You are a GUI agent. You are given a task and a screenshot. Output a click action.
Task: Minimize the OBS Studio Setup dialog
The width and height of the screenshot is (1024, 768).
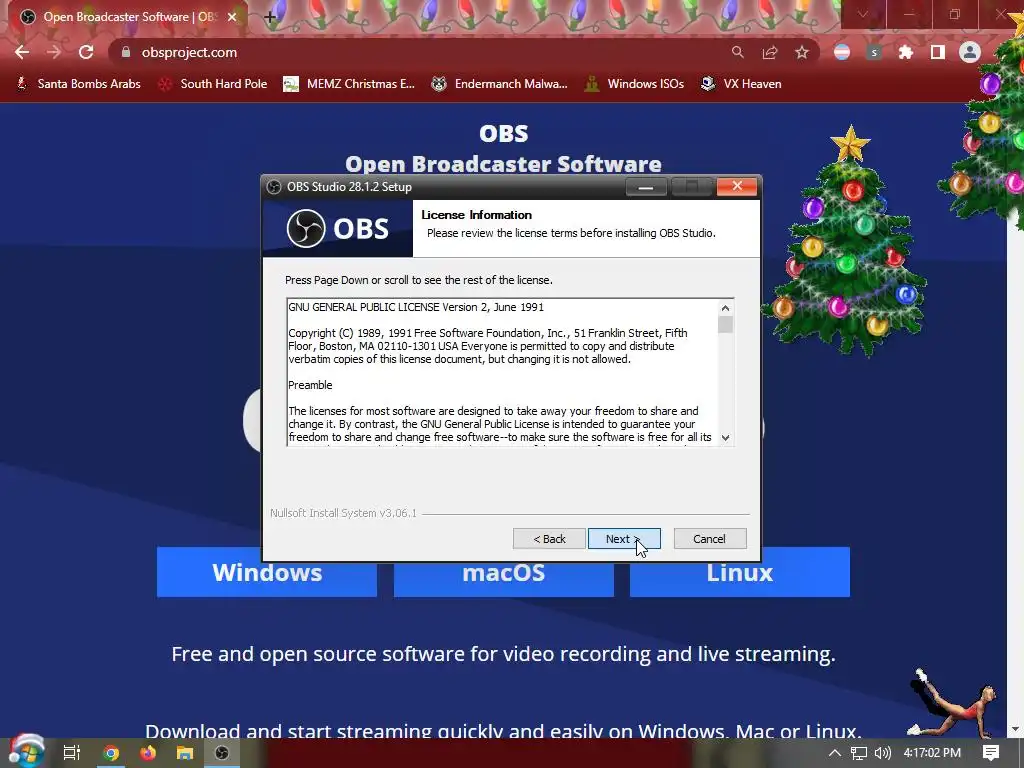pos(646,187)
